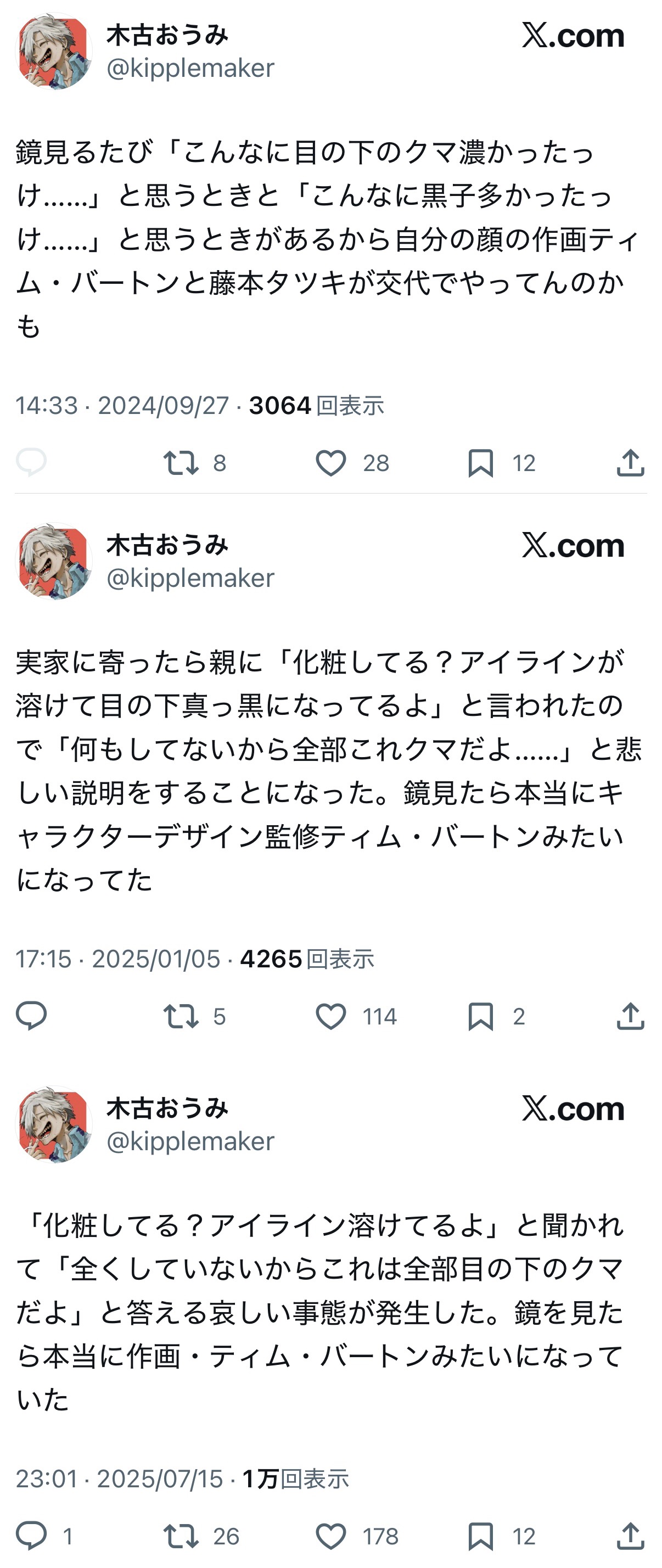Like the tweet with 28 likes
662x1568 pixels.
click(331, 463)
